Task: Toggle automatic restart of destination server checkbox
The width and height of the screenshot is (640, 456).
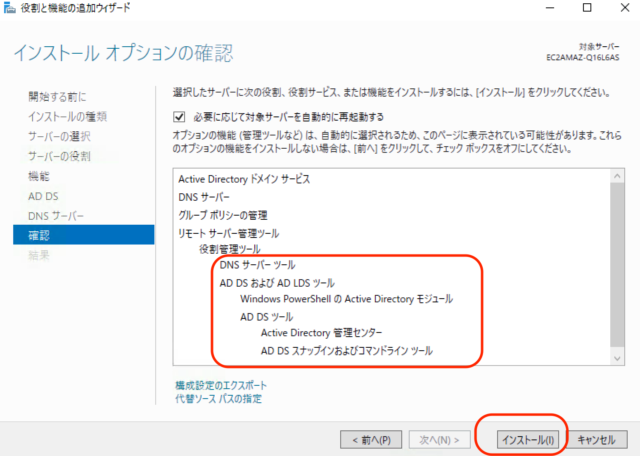Action: click(x=179, y=117)
